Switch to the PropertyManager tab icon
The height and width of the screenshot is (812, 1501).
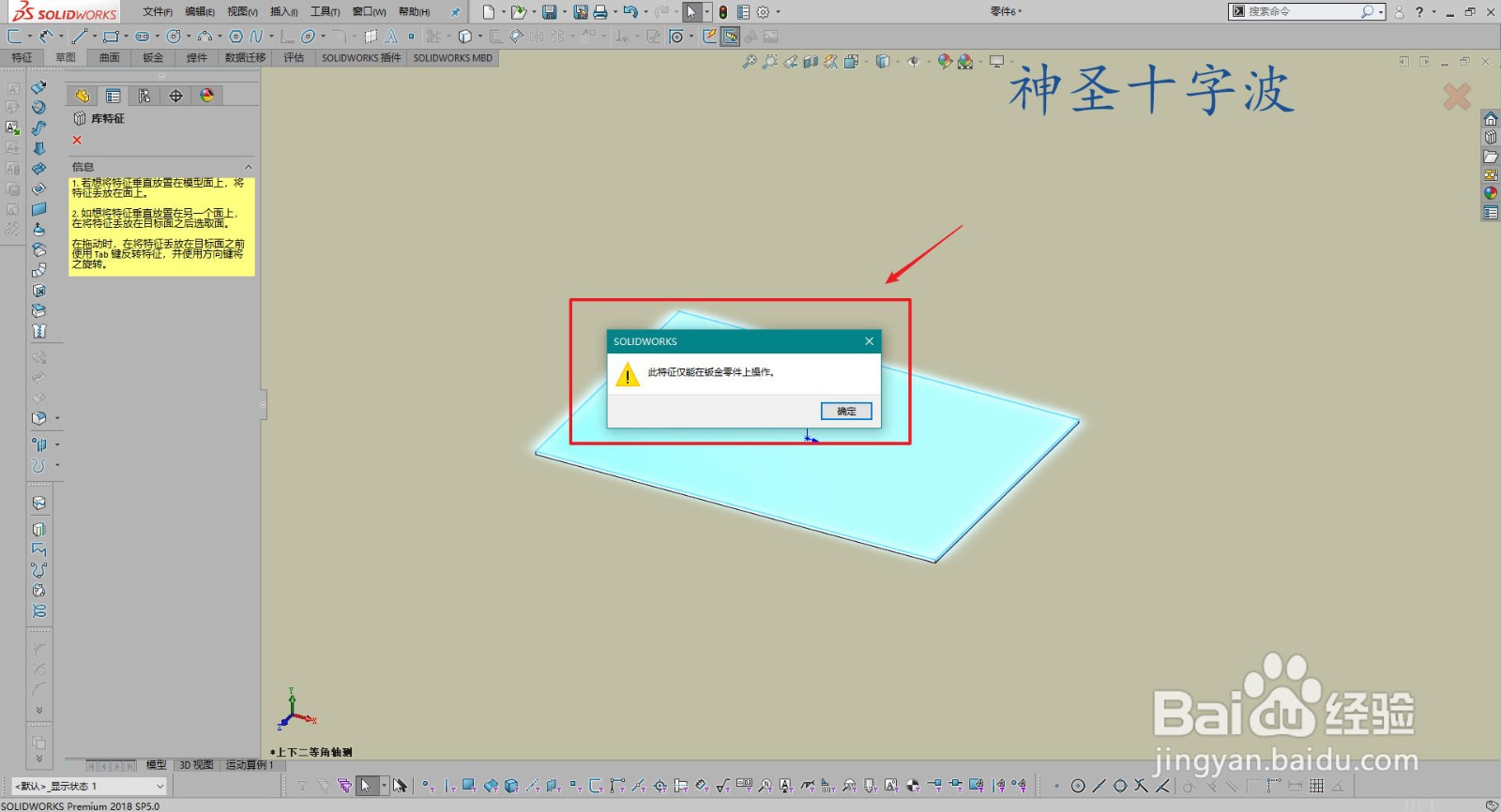[114, 96]
